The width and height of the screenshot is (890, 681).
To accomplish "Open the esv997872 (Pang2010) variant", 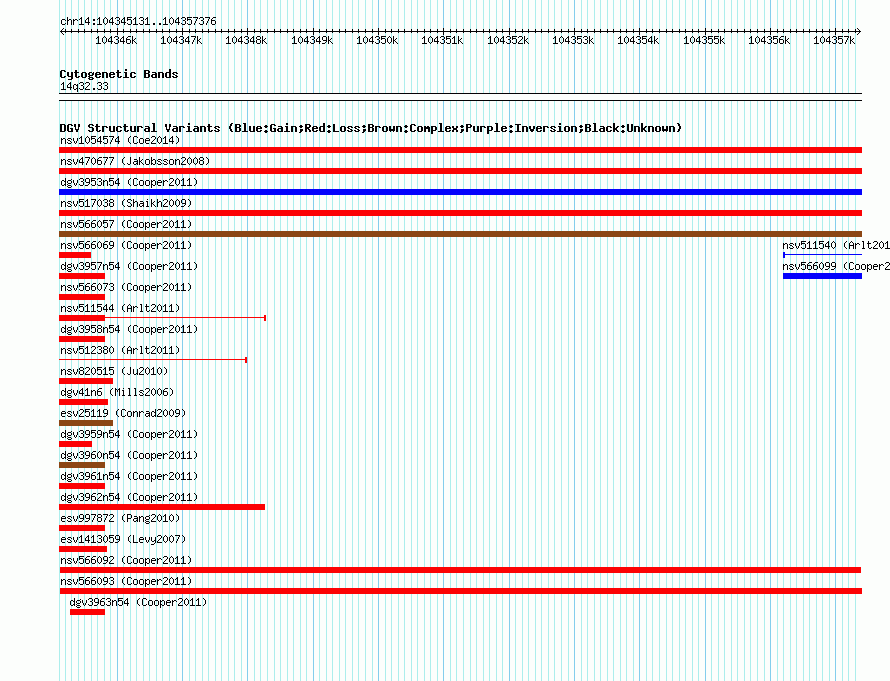I will pos(120,518).
